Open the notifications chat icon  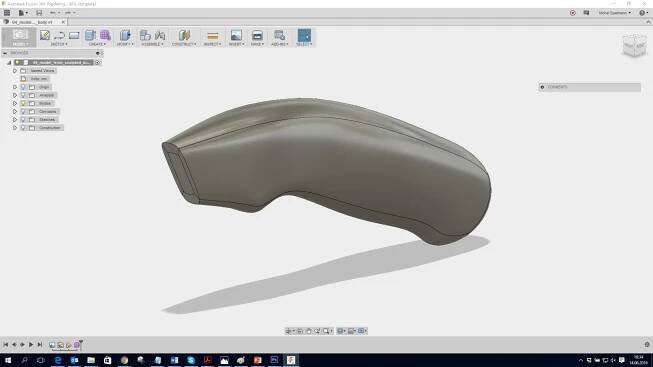pyautogui.click(x=586, y=13)
